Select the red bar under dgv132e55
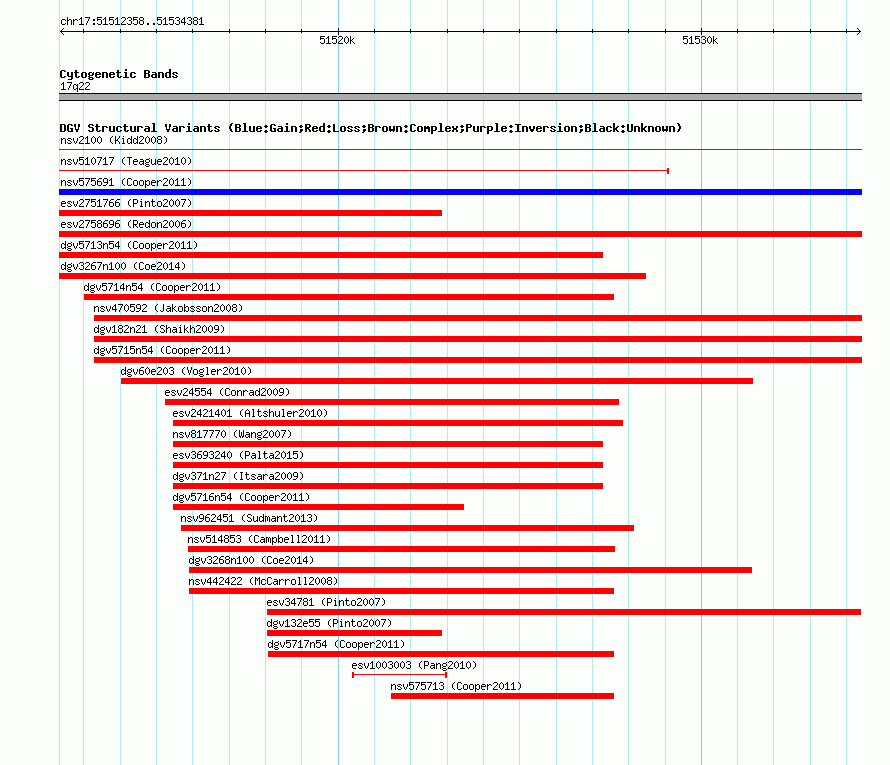 [x=354, y=633]
